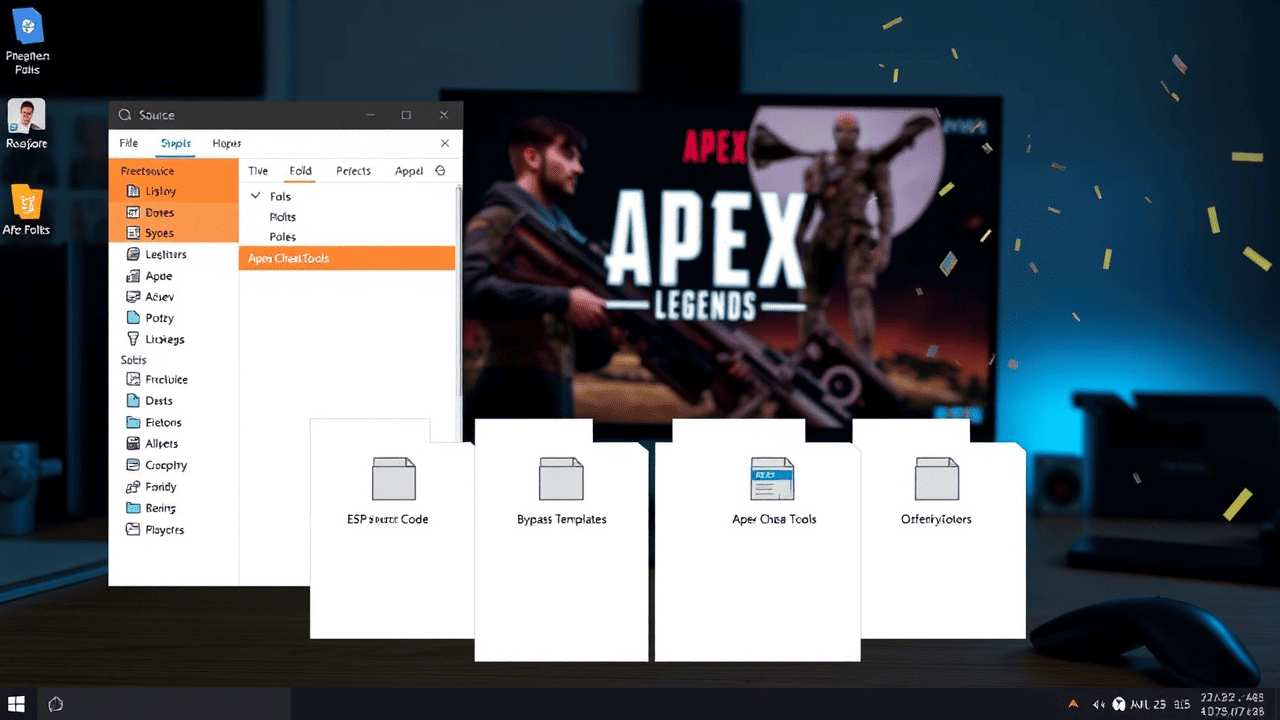Maximize the Source window
Image resolution: width=1280 pixels, height=720 pixels.
pos(406,115)
